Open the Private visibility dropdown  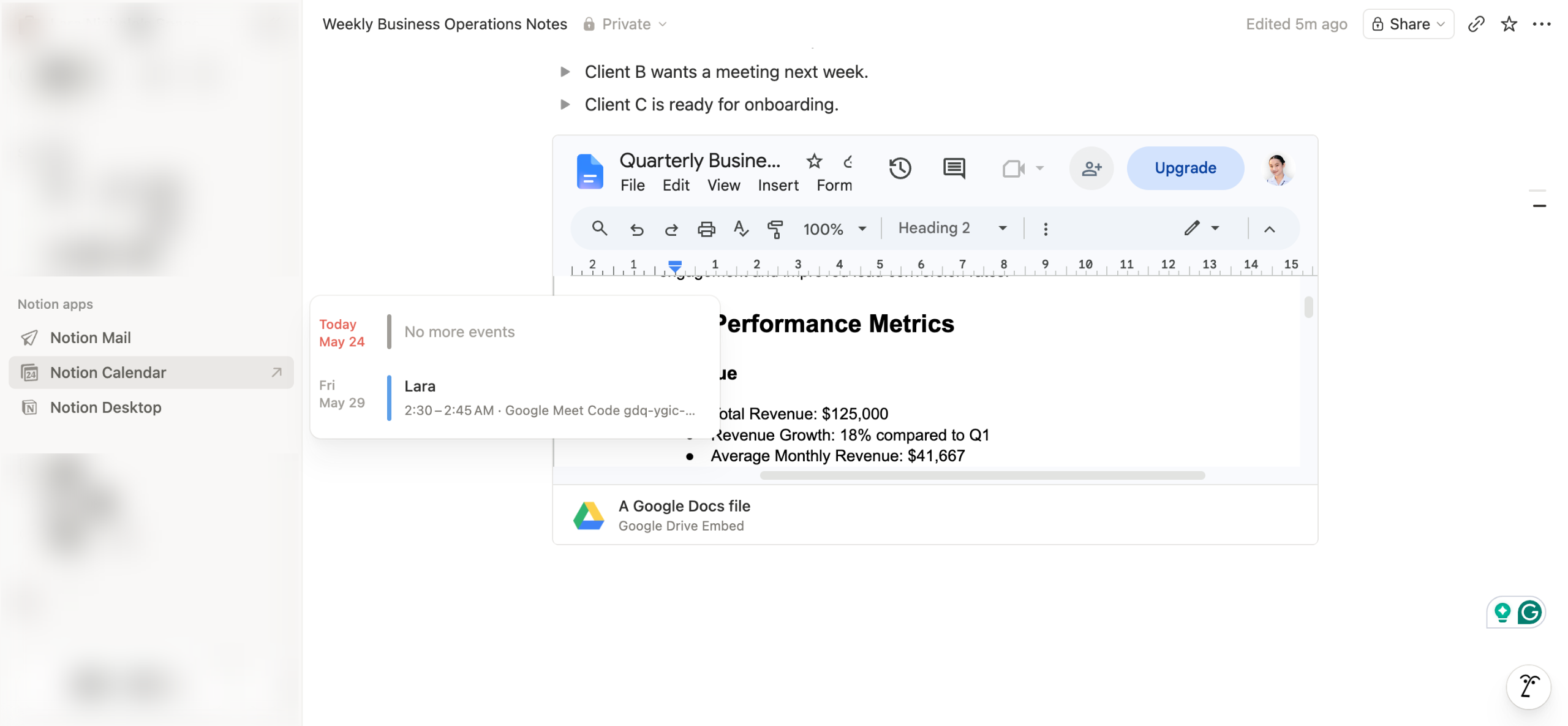coord(625,24)
